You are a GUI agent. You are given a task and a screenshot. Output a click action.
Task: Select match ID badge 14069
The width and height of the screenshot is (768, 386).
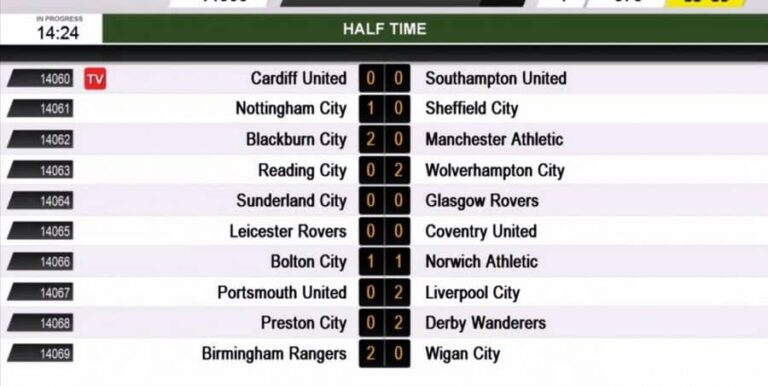41,354
